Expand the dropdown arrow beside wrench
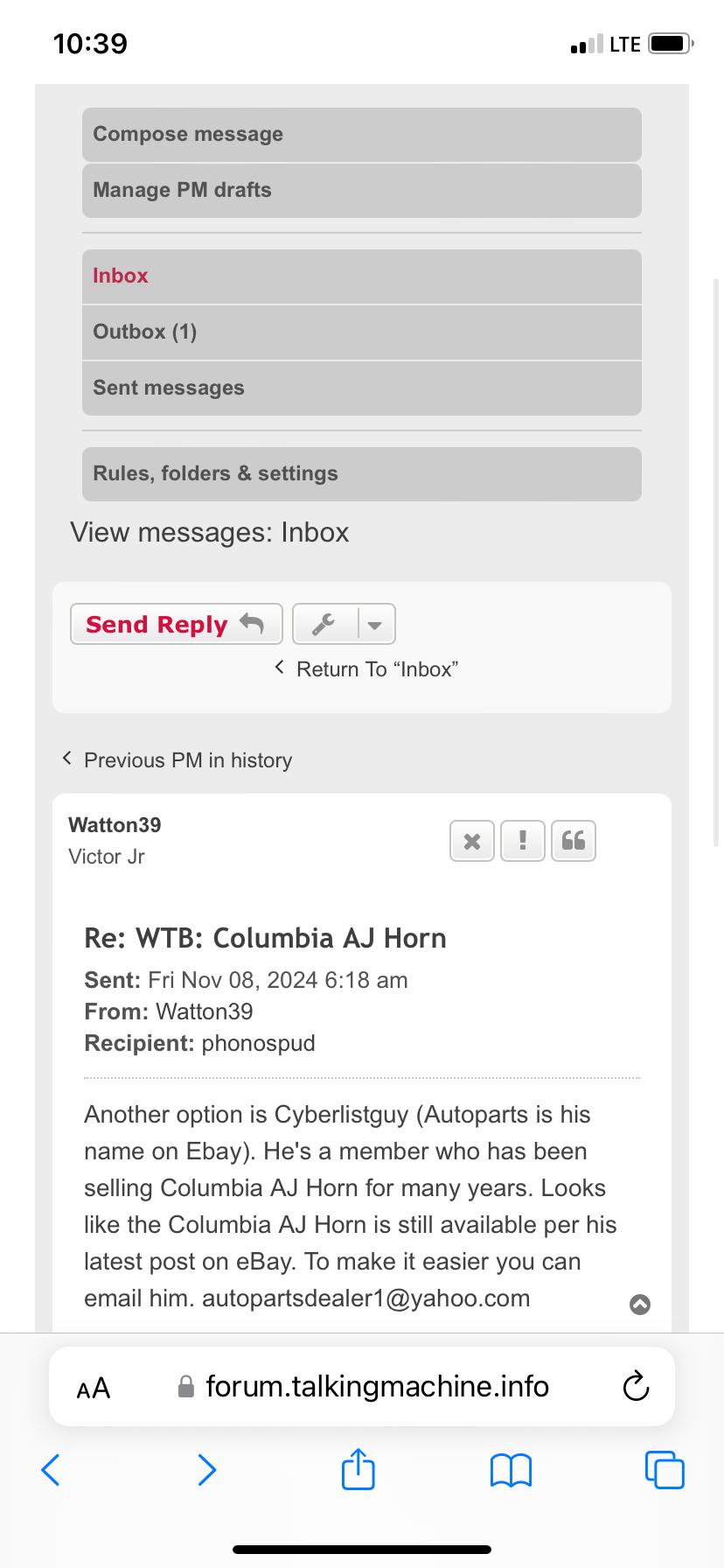Image resolution: width=724 pixels, height=1568 pixels. coord(376,625)
